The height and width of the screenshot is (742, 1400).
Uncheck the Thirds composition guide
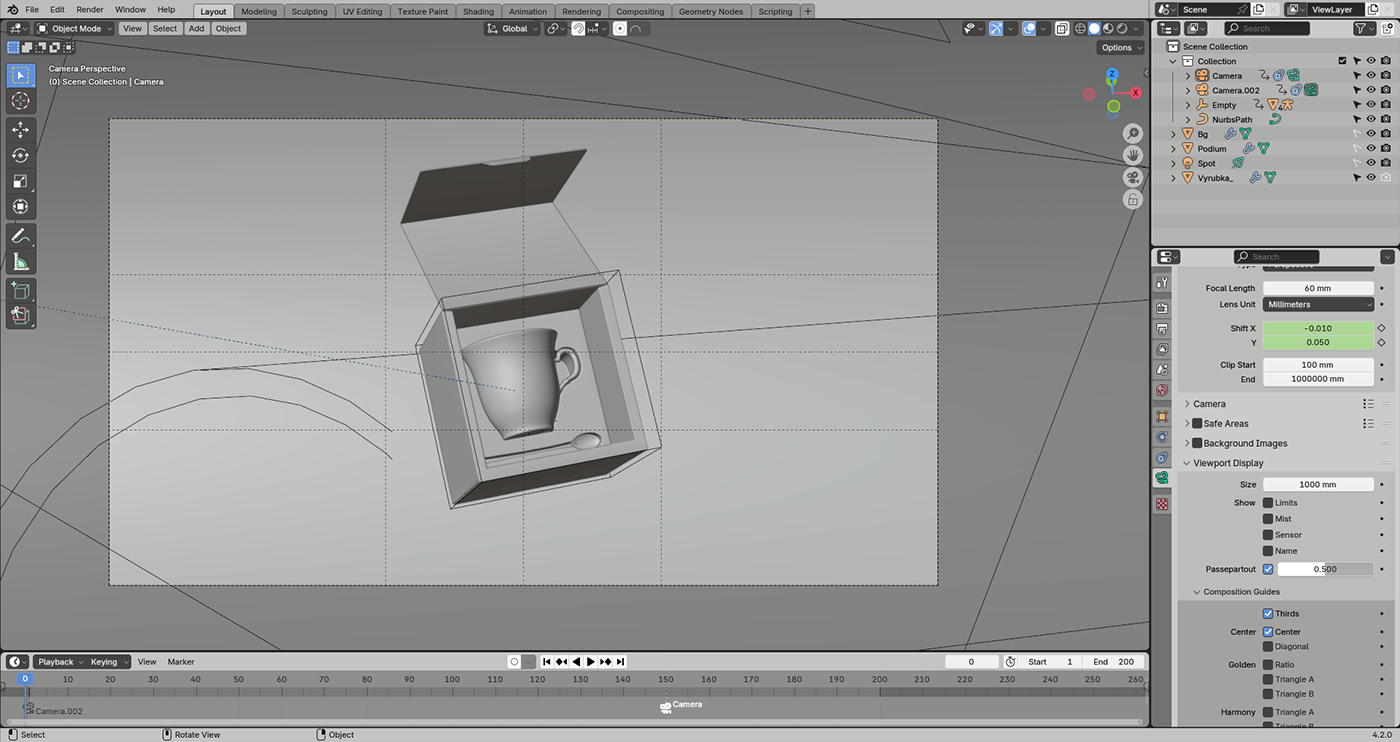point(1268,614)
